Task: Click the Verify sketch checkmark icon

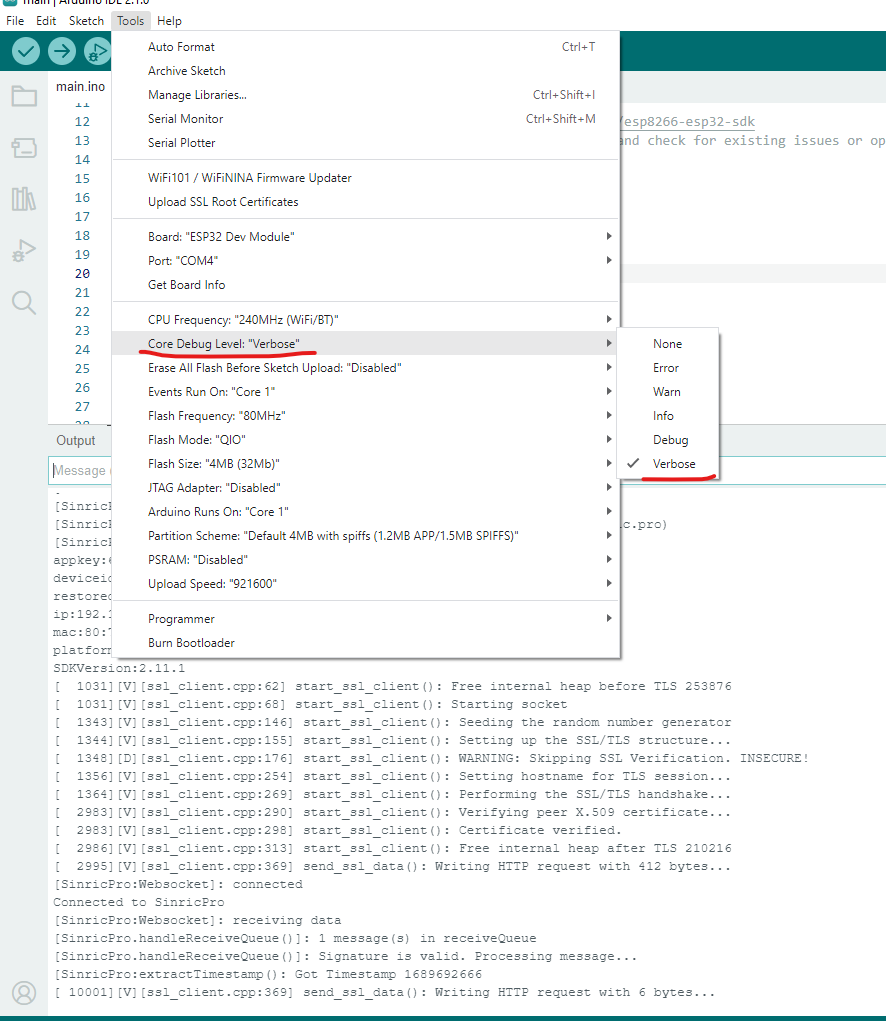Action: tap(25, 51)
